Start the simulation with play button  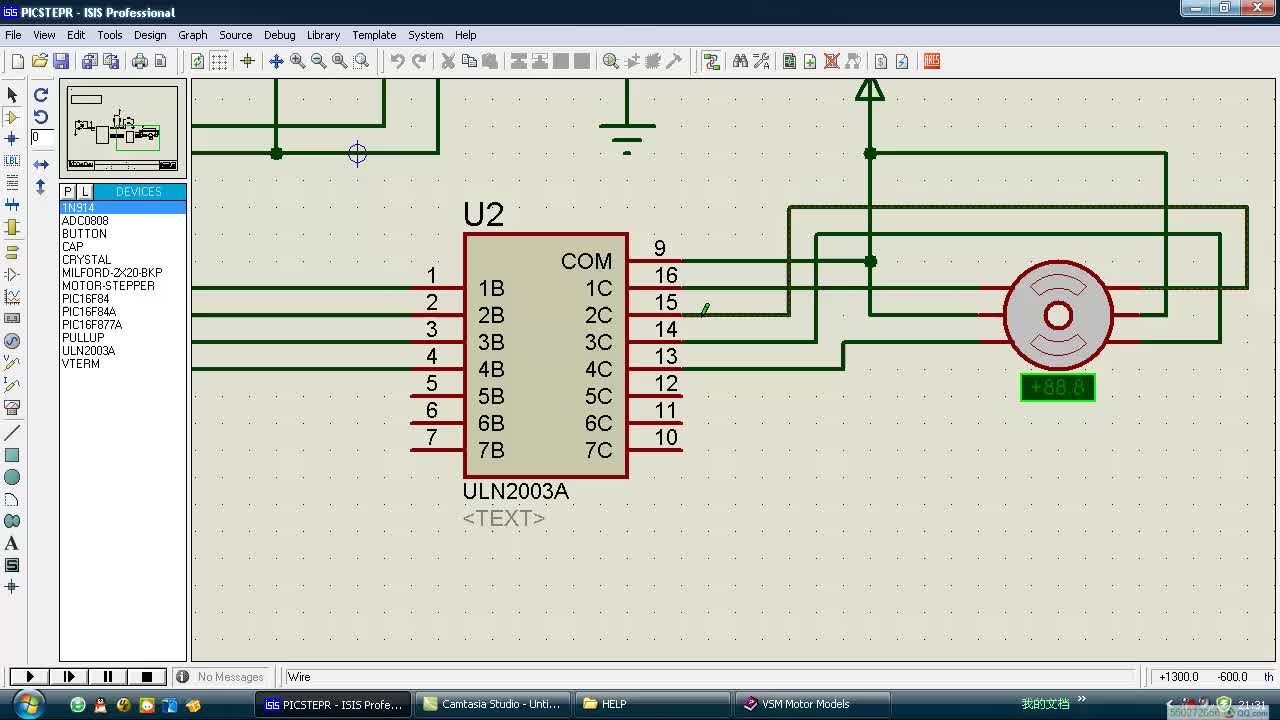coord(30,677)
